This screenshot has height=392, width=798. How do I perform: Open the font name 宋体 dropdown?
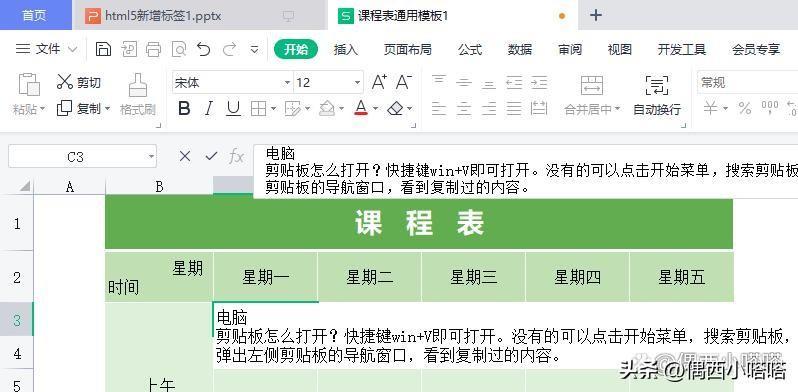[x=287, y=82]
